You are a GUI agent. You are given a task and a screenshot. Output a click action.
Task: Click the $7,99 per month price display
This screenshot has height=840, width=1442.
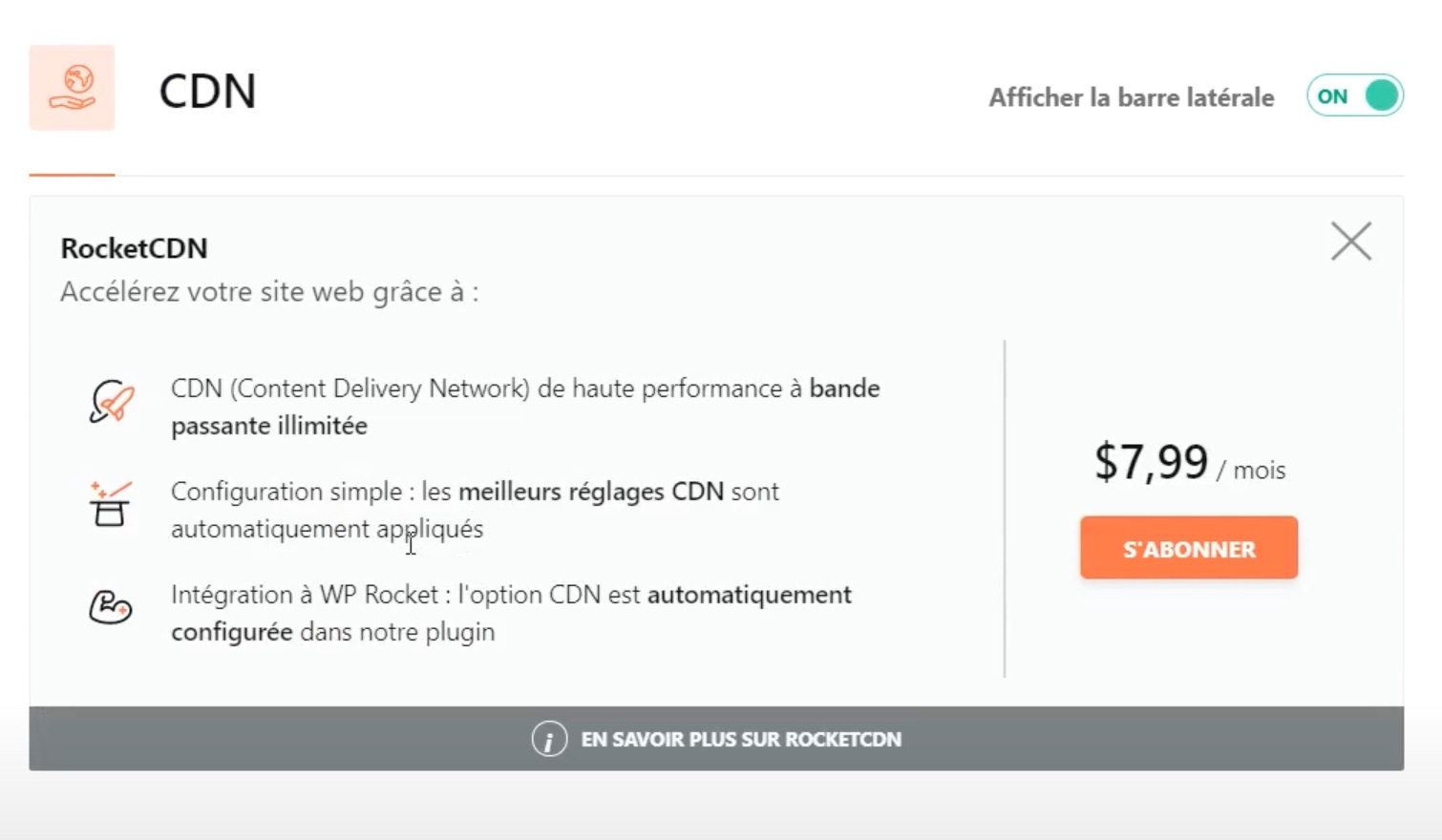1188,465
